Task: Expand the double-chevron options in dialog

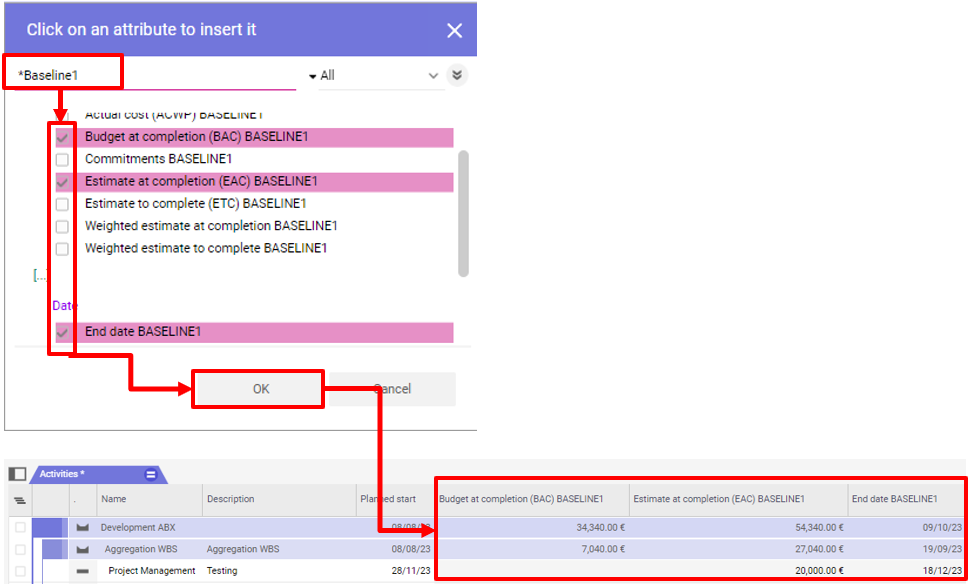Action: (x=457, y=75)
